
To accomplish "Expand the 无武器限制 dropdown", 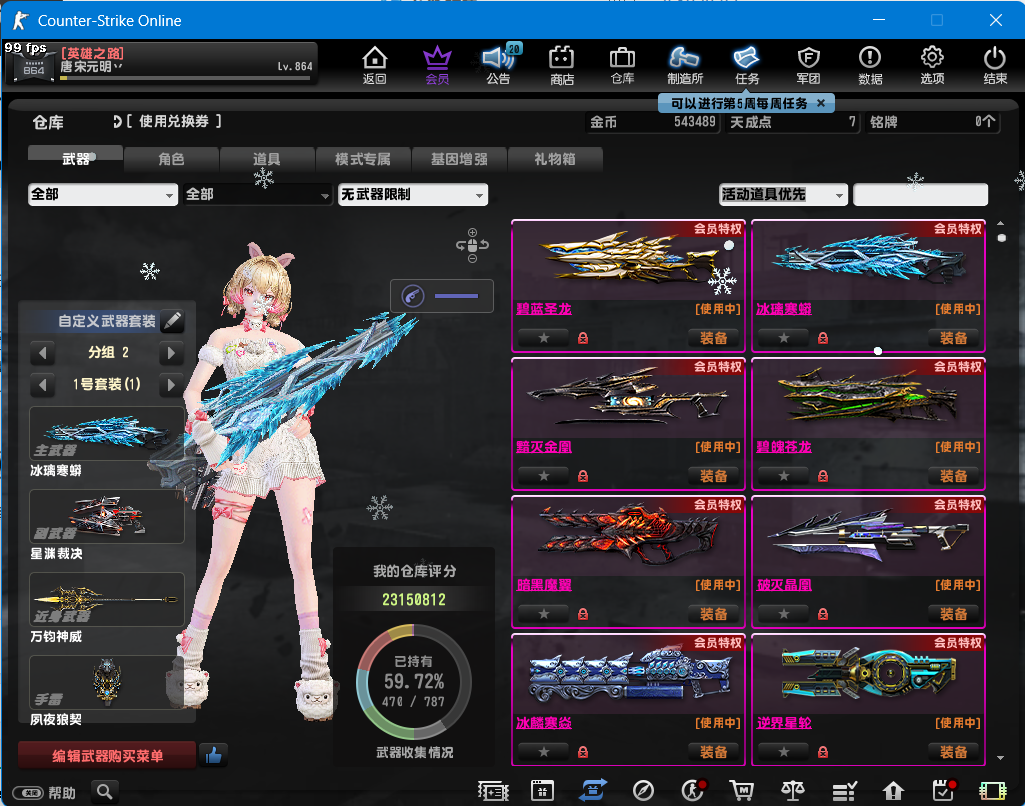I will (x=412, y=195).
